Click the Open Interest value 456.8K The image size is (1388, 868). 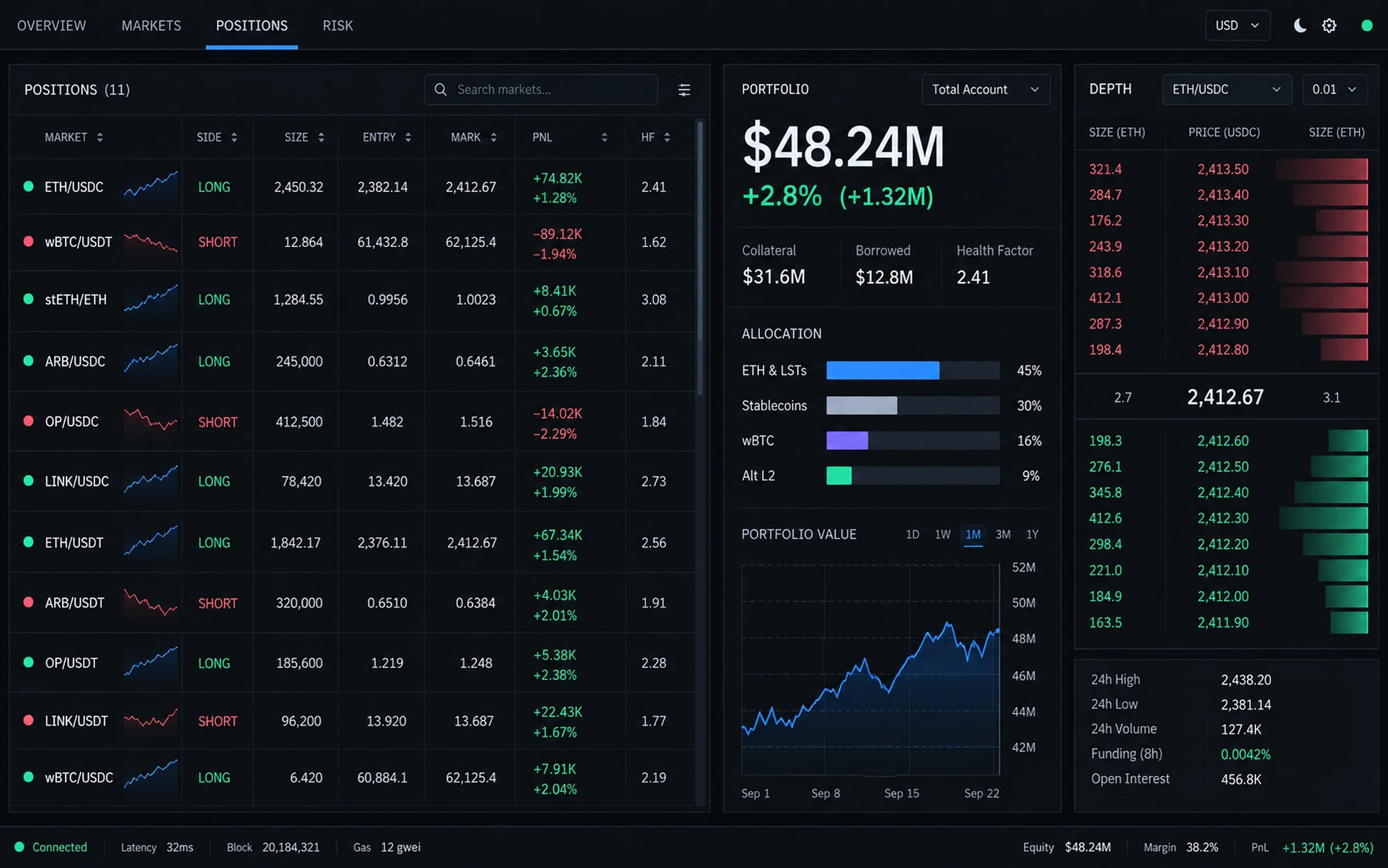pyautogui.click(x=1241, y=779)
